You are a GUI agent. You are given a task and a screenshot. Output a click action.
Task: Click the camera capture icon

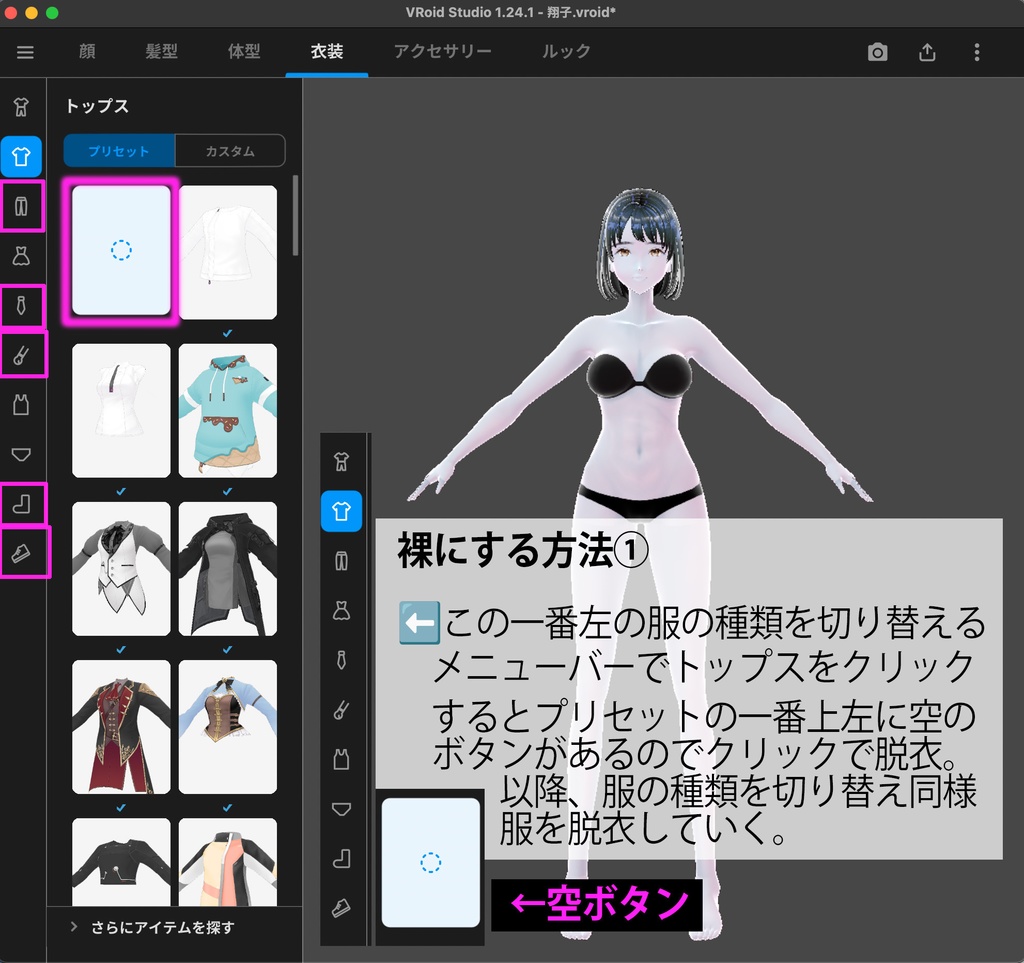(x=877, y=52)
